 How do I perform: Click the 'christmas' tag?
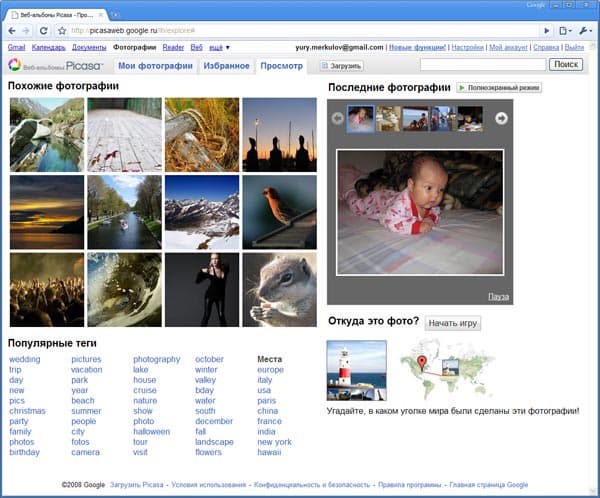(27, 411)
